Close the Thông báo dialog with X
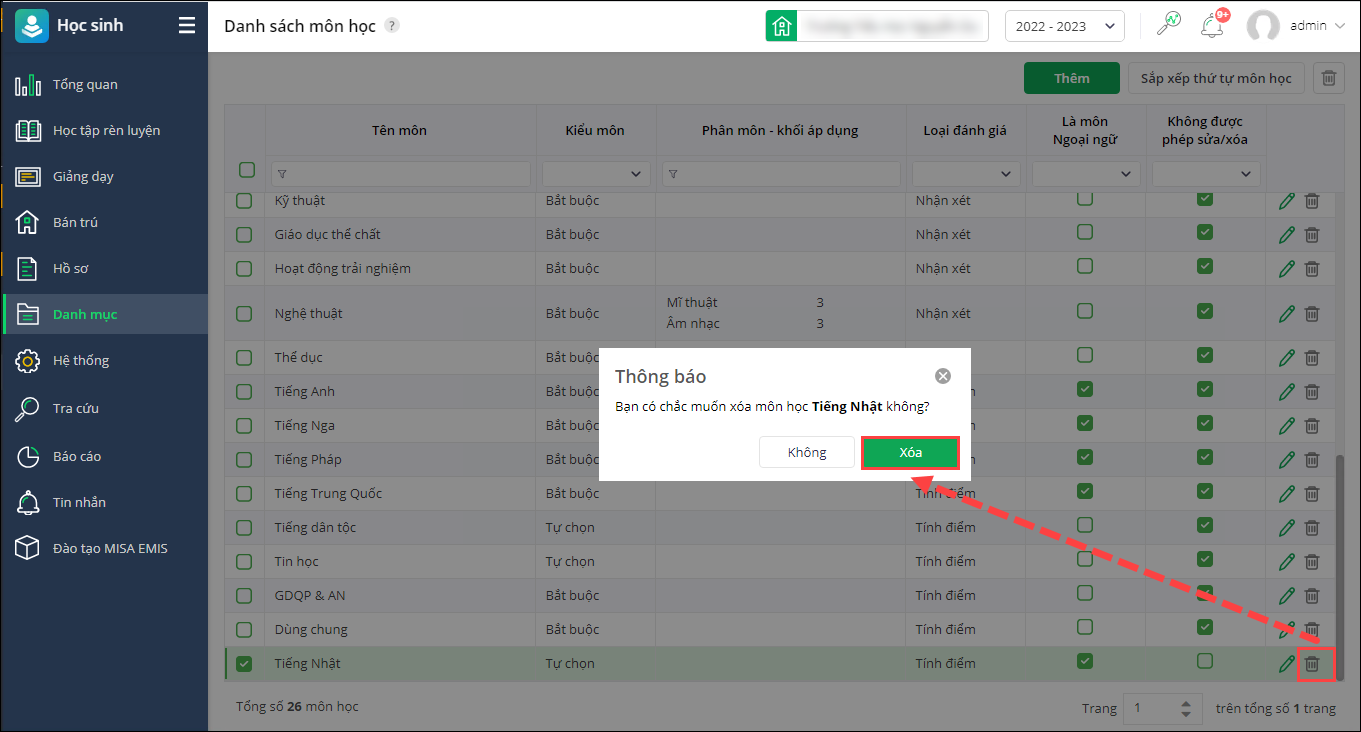The image size is (1361, 732). click(942, 376)
